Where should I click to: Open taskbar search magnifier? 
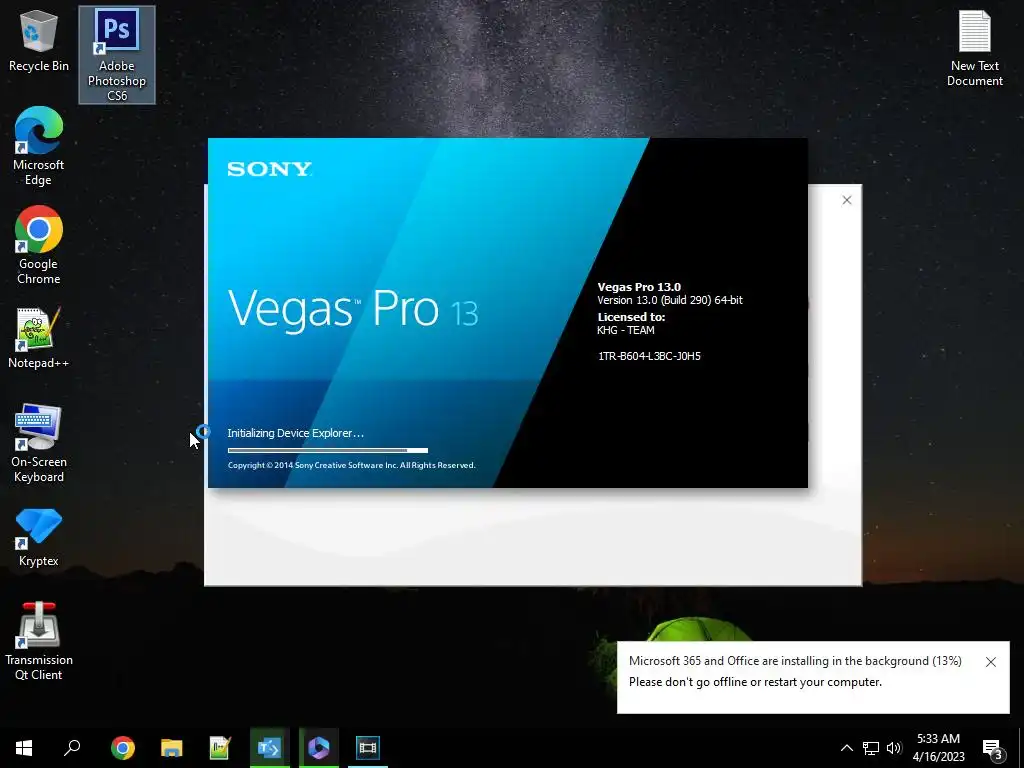click(72, 748)
